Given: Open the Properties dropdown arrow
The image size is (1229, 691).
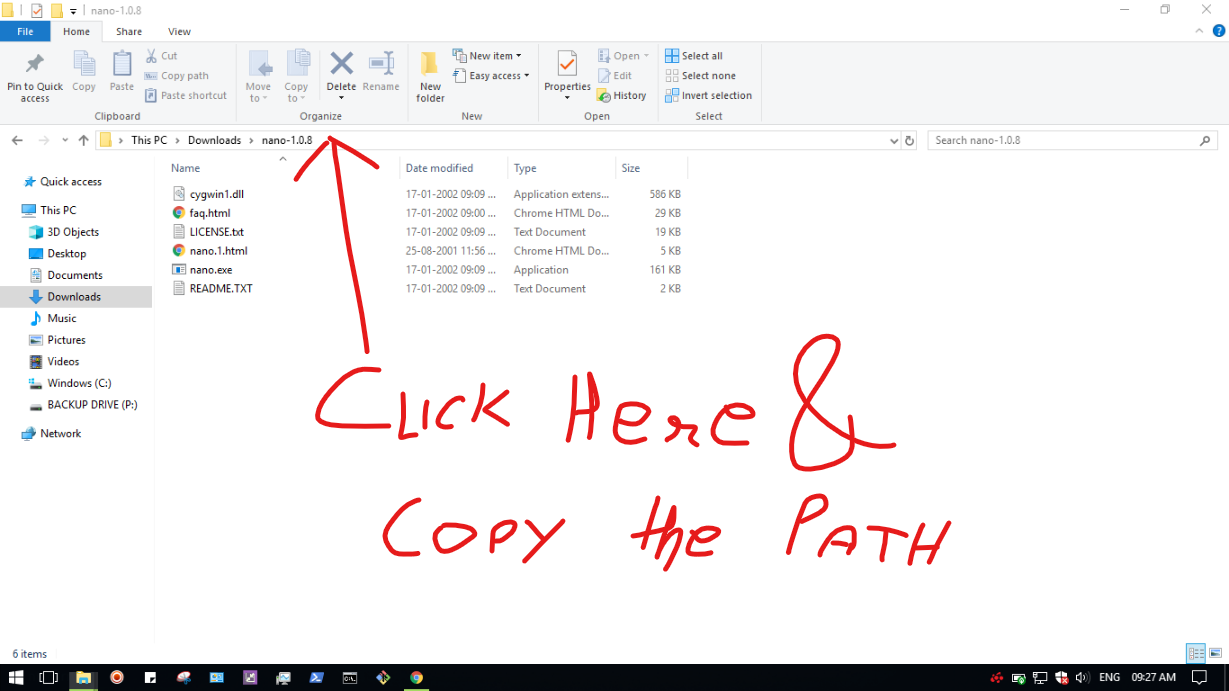Looking at the screenshot, I should [x=567, y=97].
